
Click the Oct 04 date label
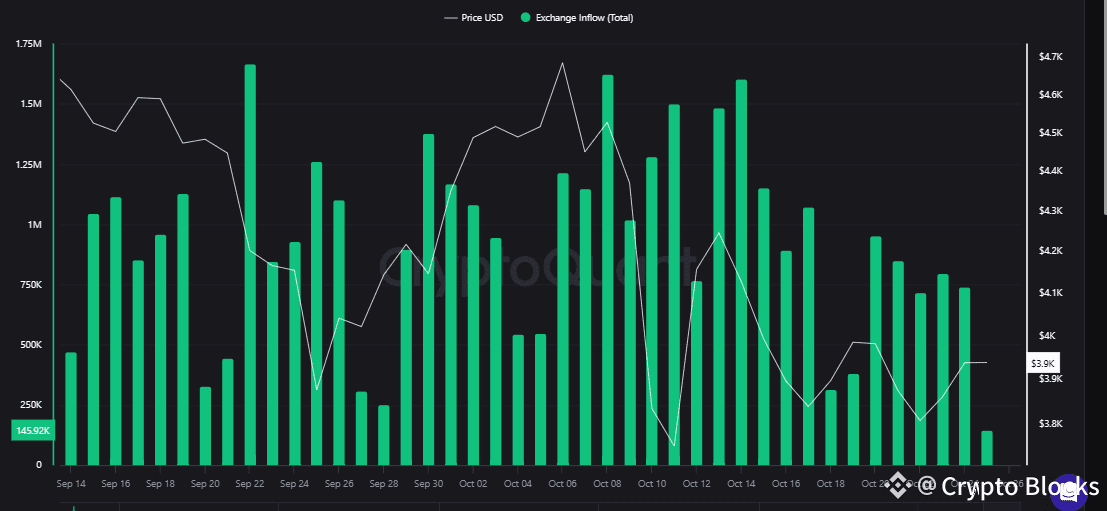[x=518, y=484]
